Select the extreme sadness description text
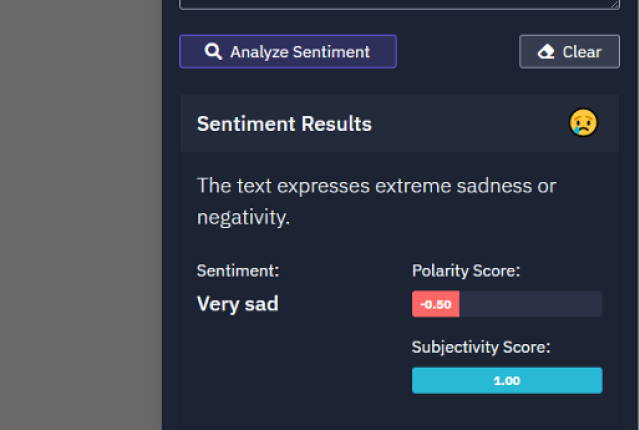 (376, 201)
